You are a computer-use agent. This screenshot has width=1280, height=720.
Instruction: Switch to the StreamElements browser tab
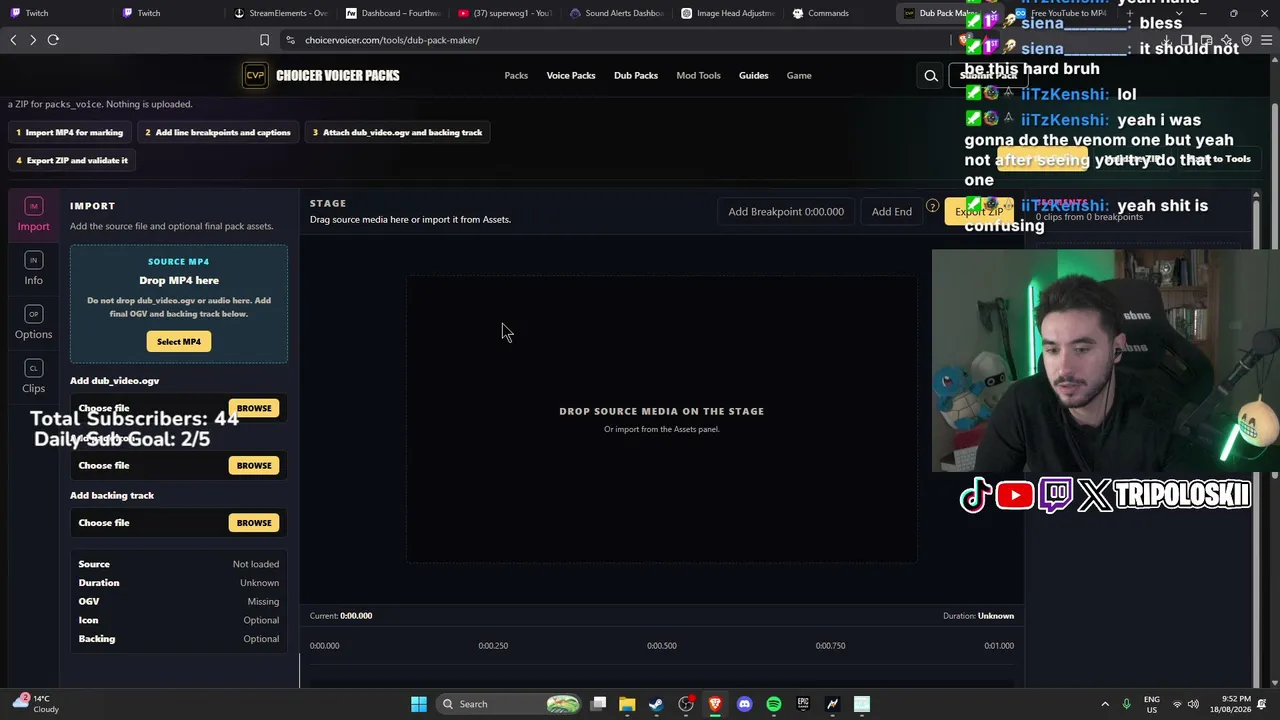[x=281, y=13]
